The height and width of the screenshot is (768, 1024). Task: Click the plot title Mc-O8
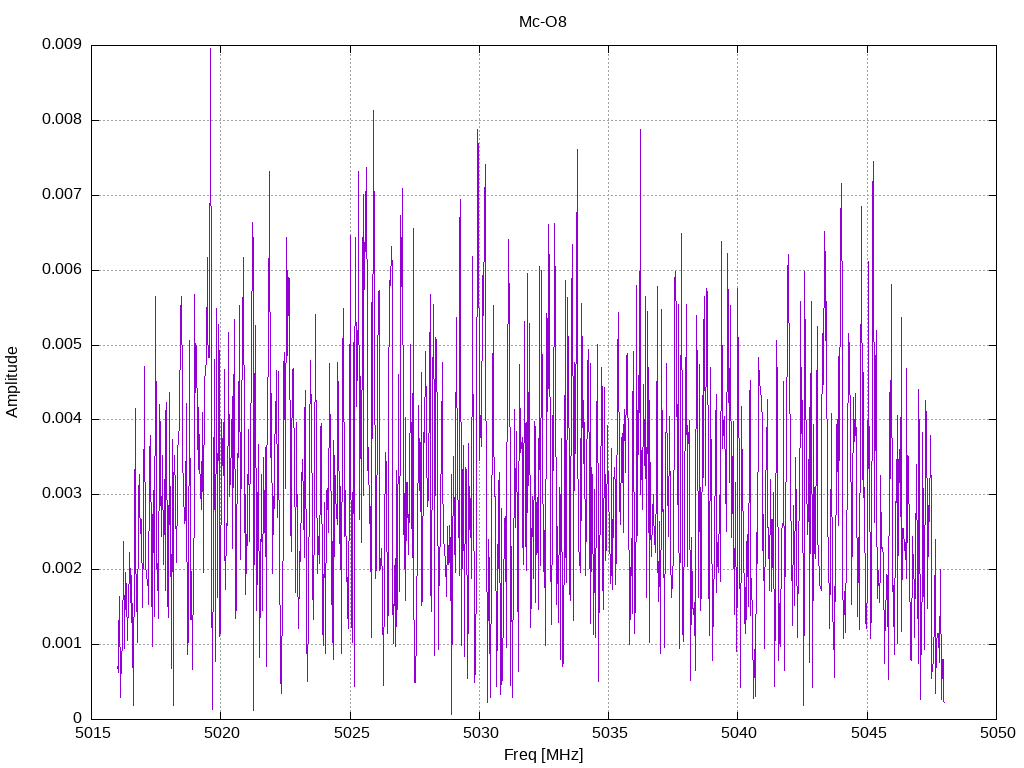[543, 22]
